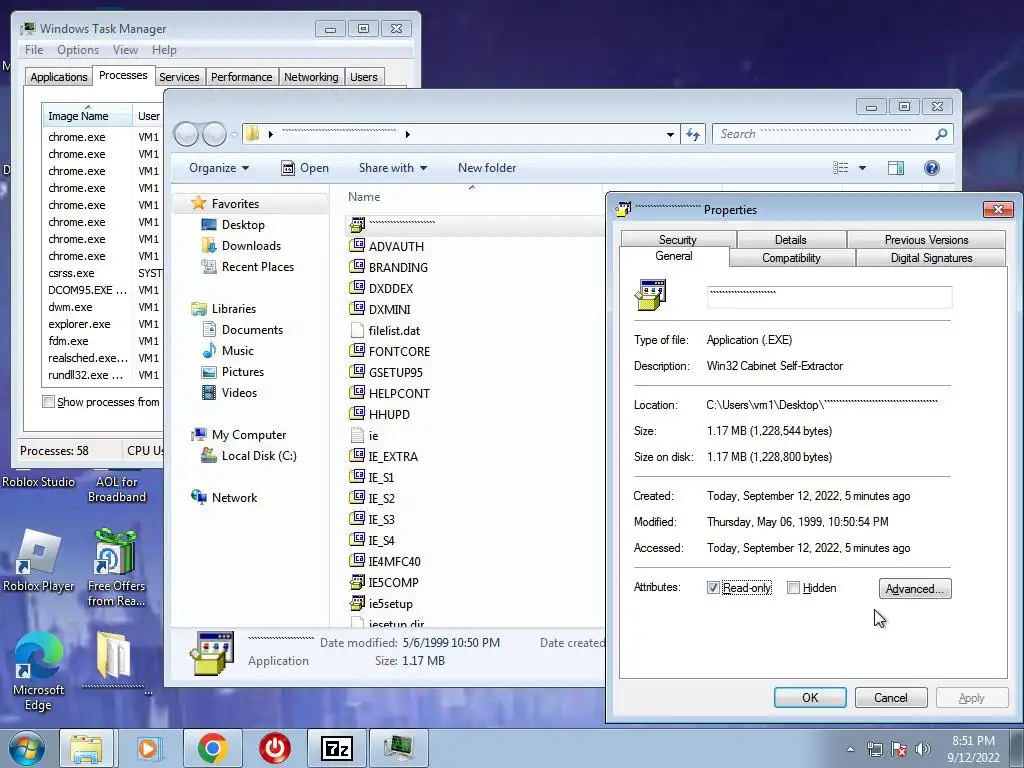This screenshot has width=1024, height=768.
Task: Switch to Task Manager Performance tab
Action: click(x=242, y=77)
